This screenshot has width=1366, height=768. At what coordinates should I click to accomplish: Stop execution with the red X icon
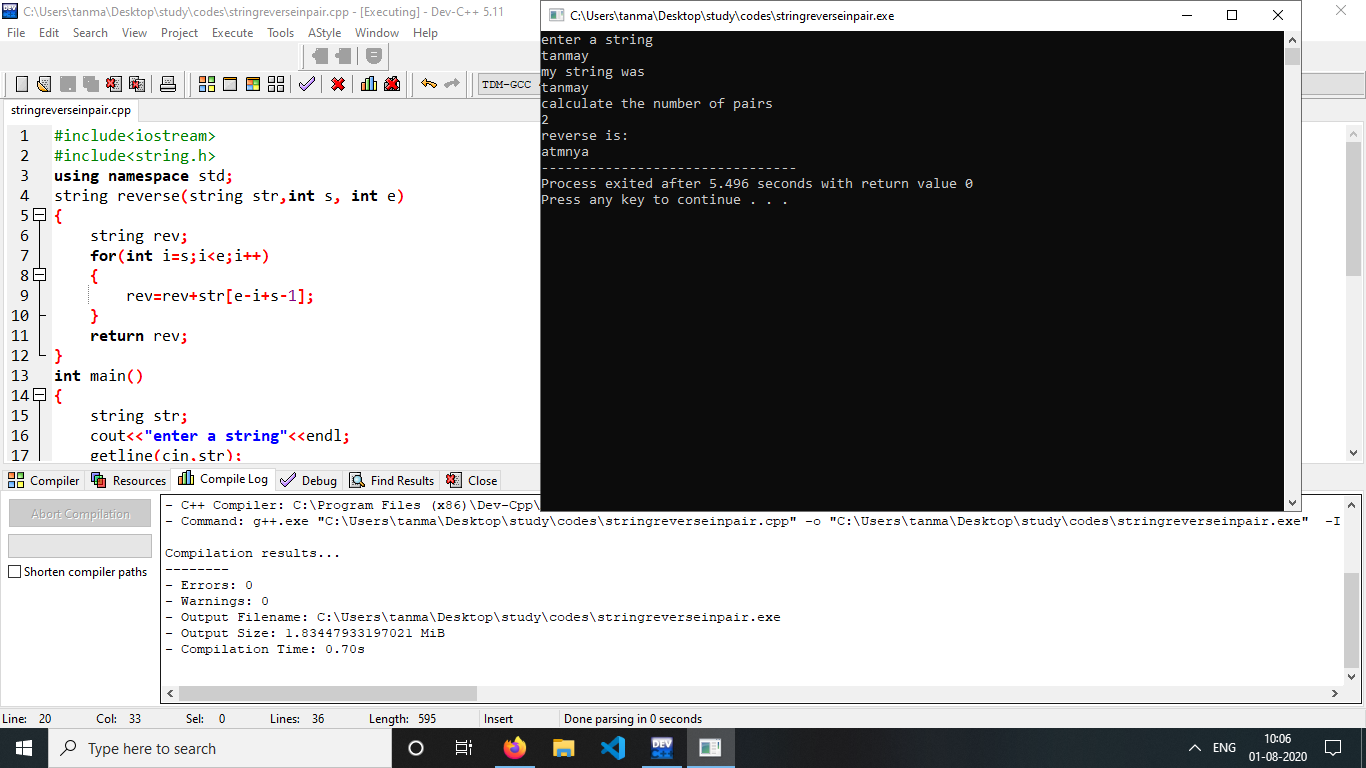[x=338, y=84]
